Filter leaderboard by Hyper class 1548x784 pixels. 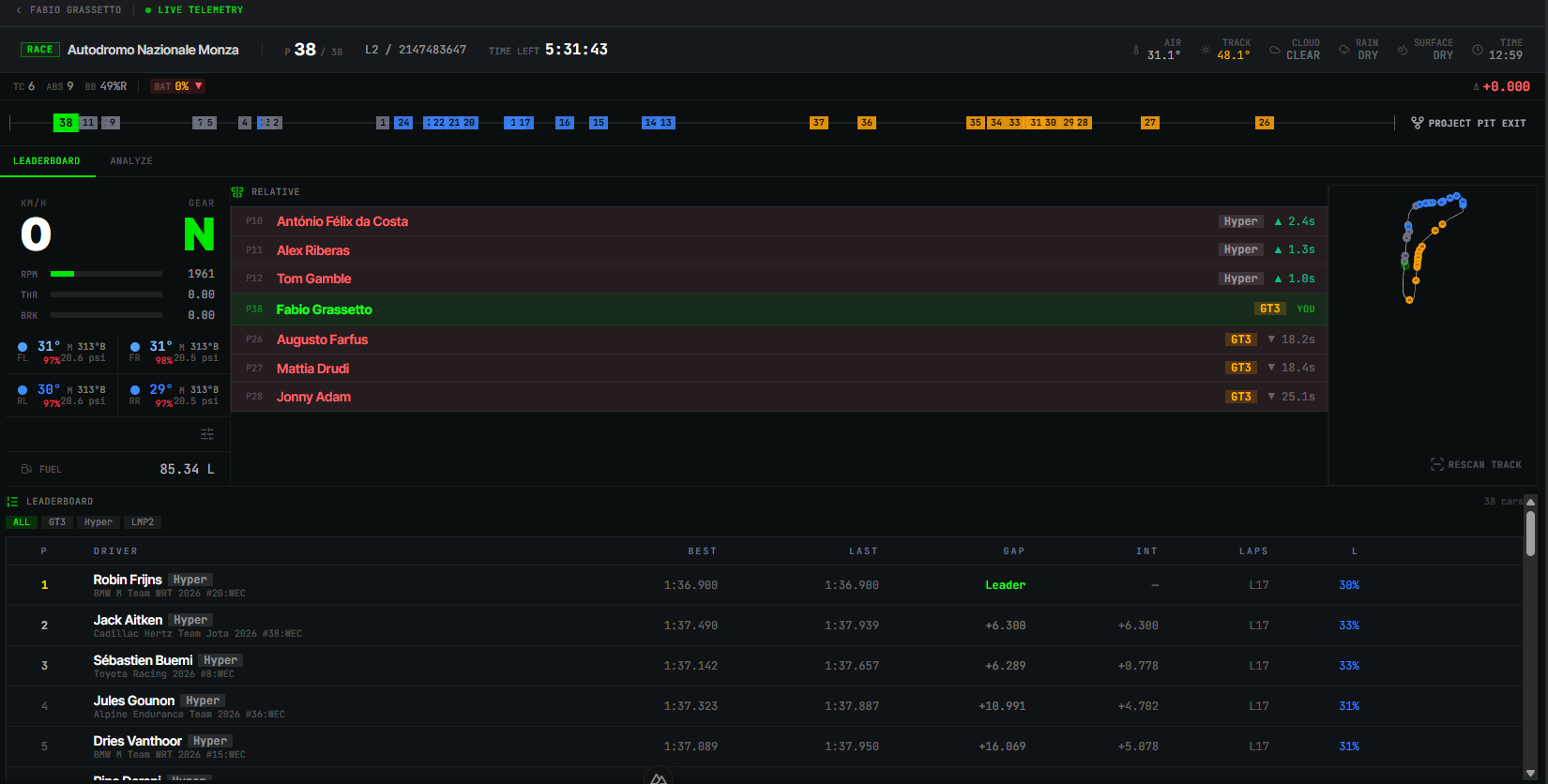[x=99, y=522]
